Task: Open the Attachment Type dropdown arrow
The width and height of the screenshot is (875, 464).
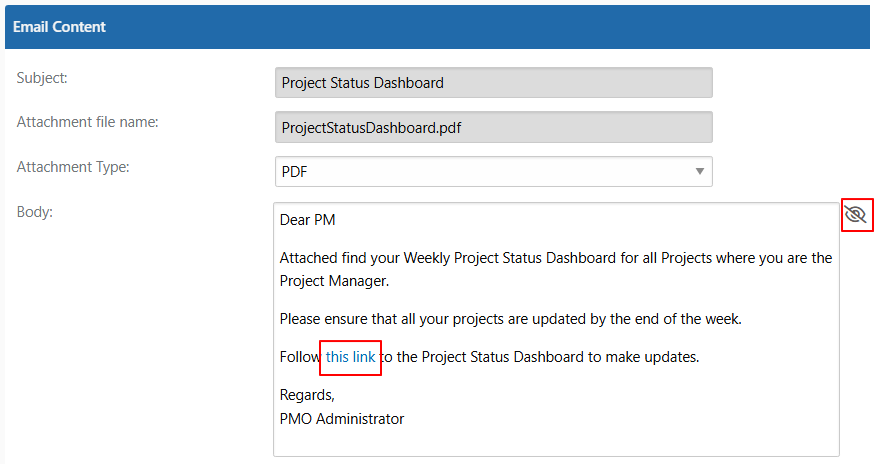Action: [699, 171]
